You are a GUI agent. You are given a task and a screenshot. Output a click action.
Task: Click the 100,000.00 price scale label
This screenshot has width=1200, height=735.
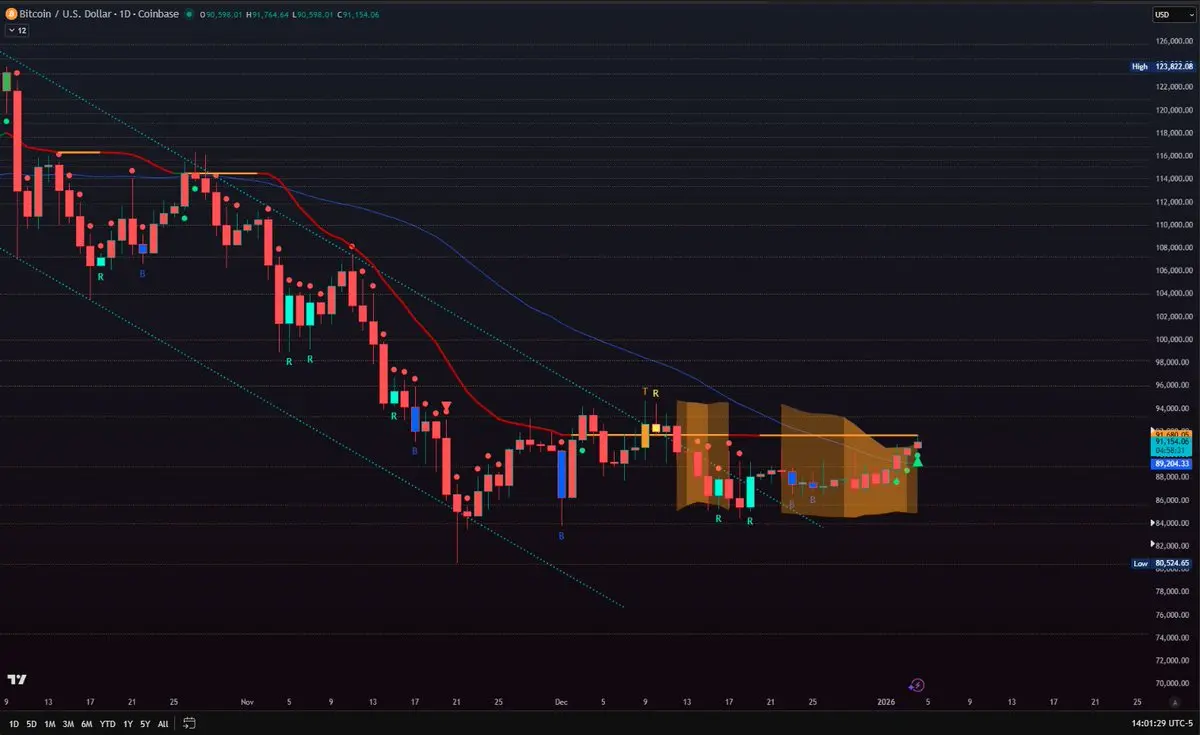pyautogui.click(x=1176, y=339)
